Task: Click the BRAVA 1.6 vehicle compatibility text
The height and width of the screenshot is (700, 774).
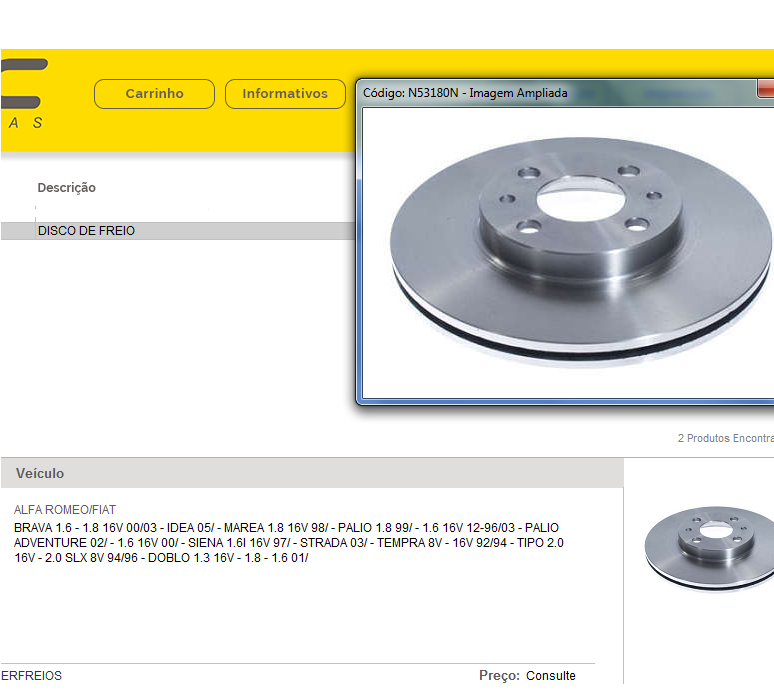Action: [289, 543]
